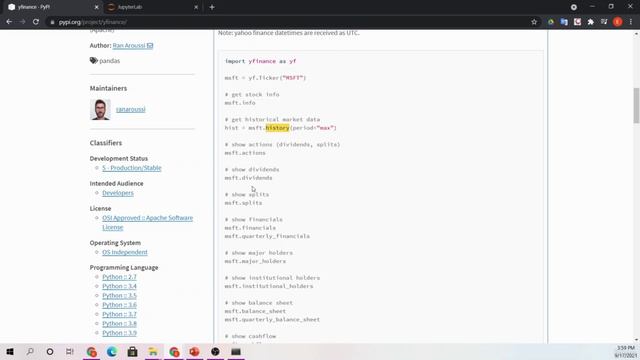Open Python :: 3.7 classifier link
The height and width of the screenshot is (360, 640).
pos(119,314)
